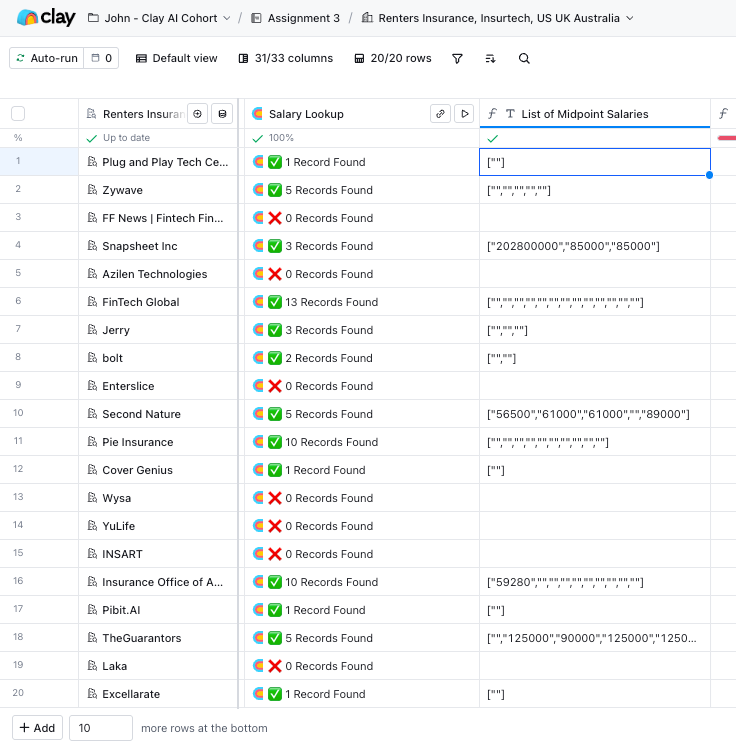The image size is (736, 753).
Task: Click the Azilen Technologies company cell
Action: pos(158,274)
